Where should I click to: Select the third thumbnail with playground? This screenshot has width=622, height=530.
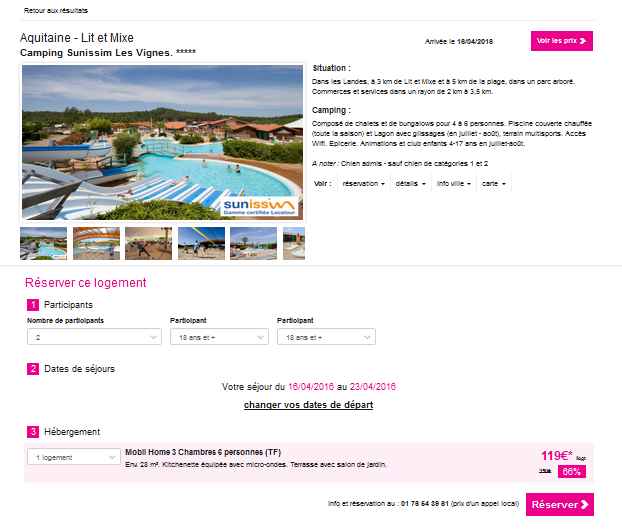coord(148,244)
